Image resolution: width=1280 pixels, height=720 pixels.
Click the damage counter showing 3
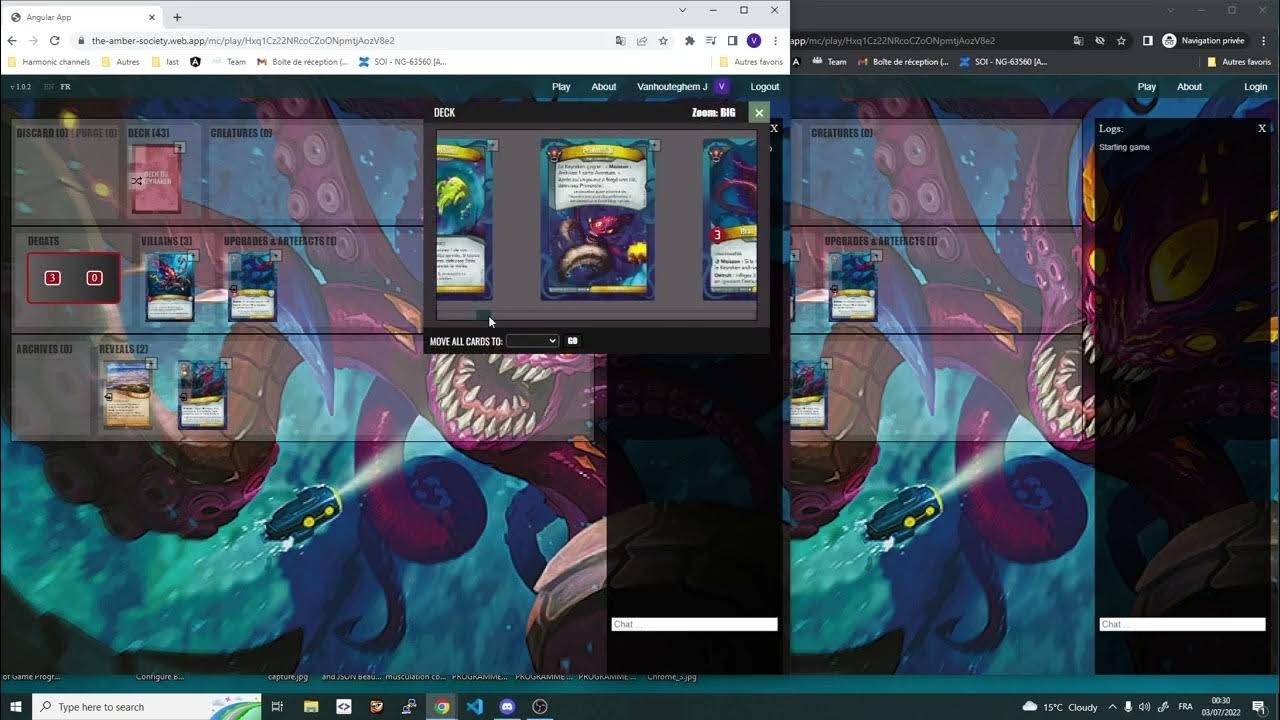click(53, 278)
